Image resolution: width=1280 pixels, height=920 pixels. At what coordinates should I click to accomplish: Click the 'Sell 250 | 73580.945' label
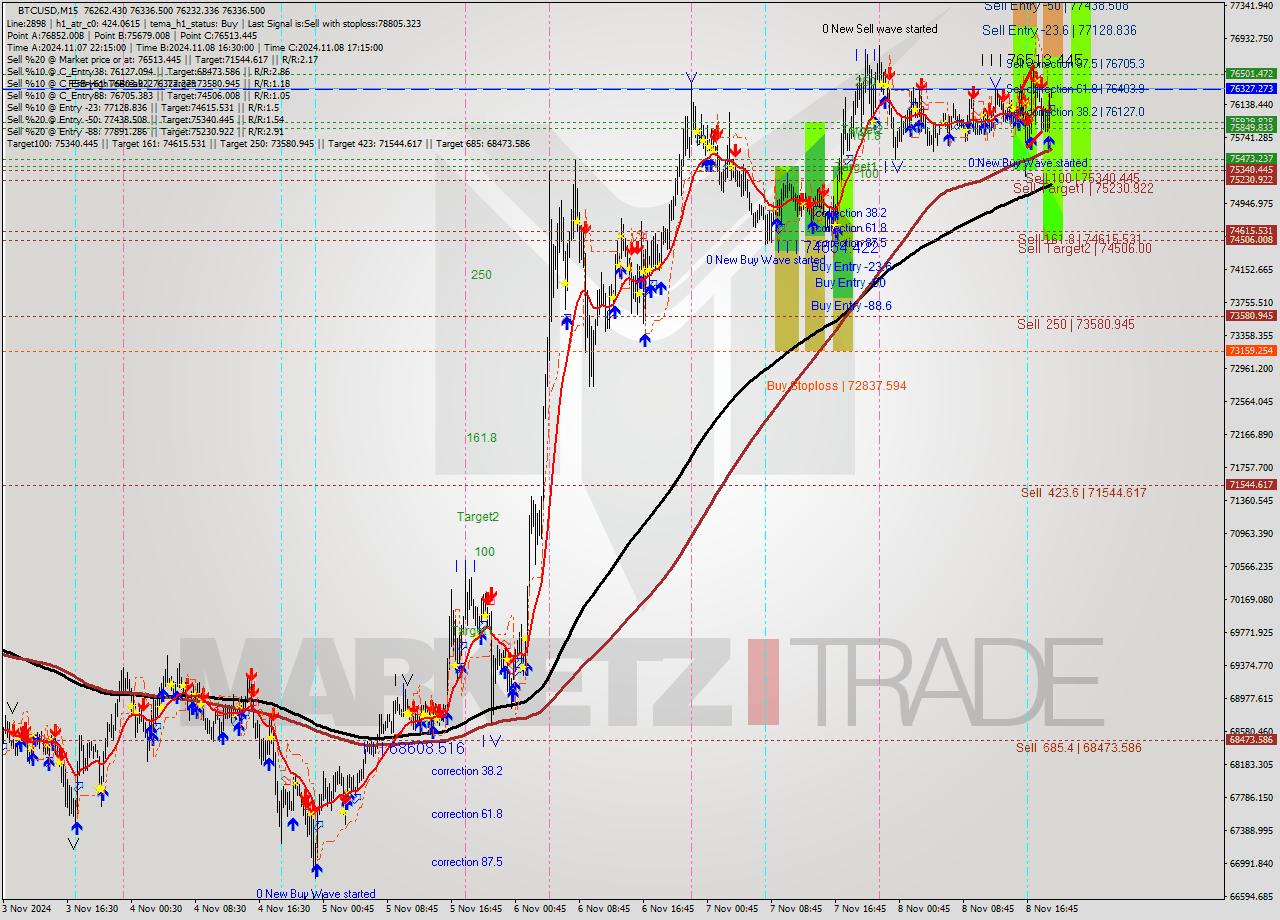point(1076,324)
